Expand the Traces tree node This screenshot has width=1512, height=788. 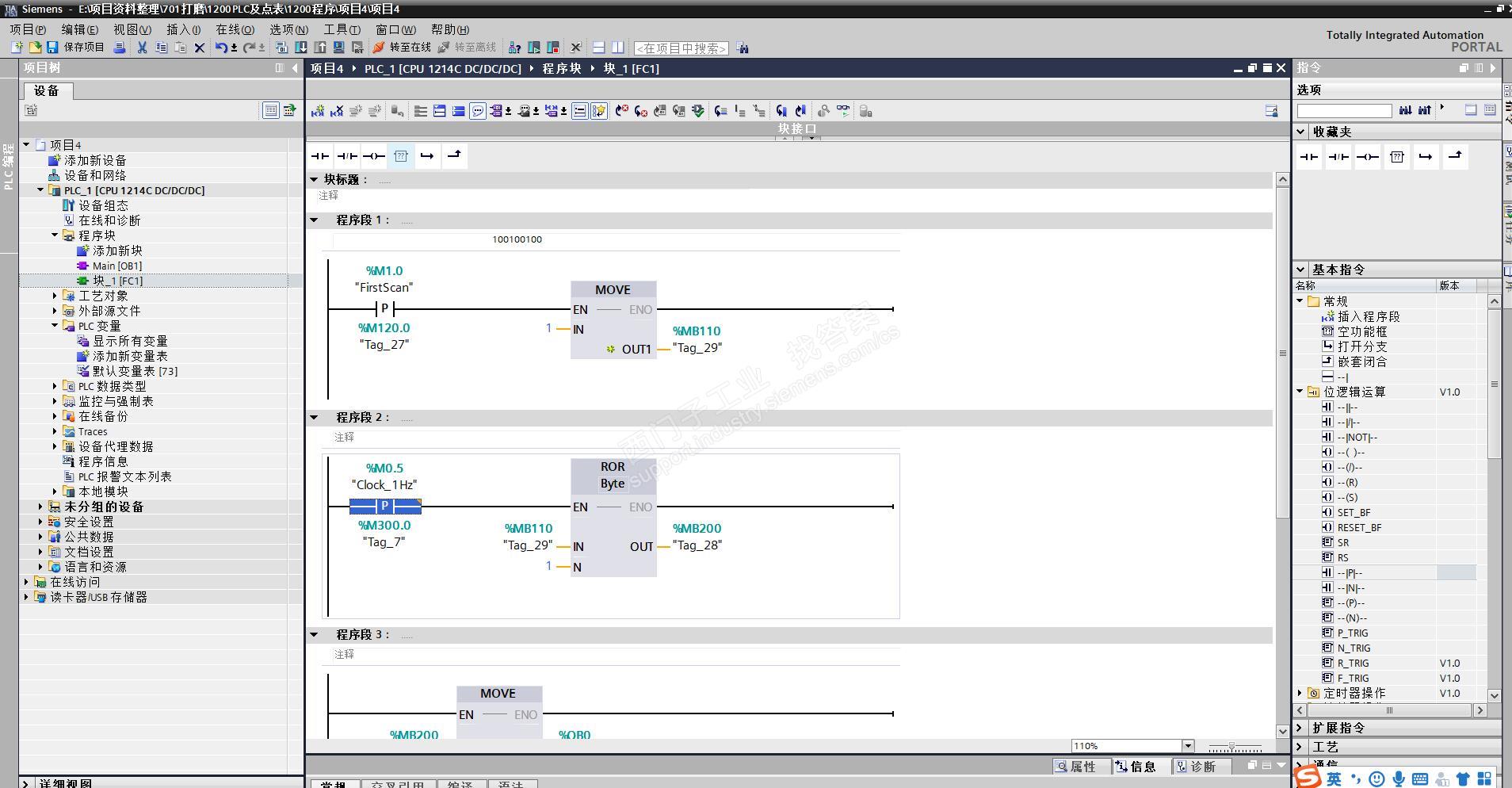[55, 431]
